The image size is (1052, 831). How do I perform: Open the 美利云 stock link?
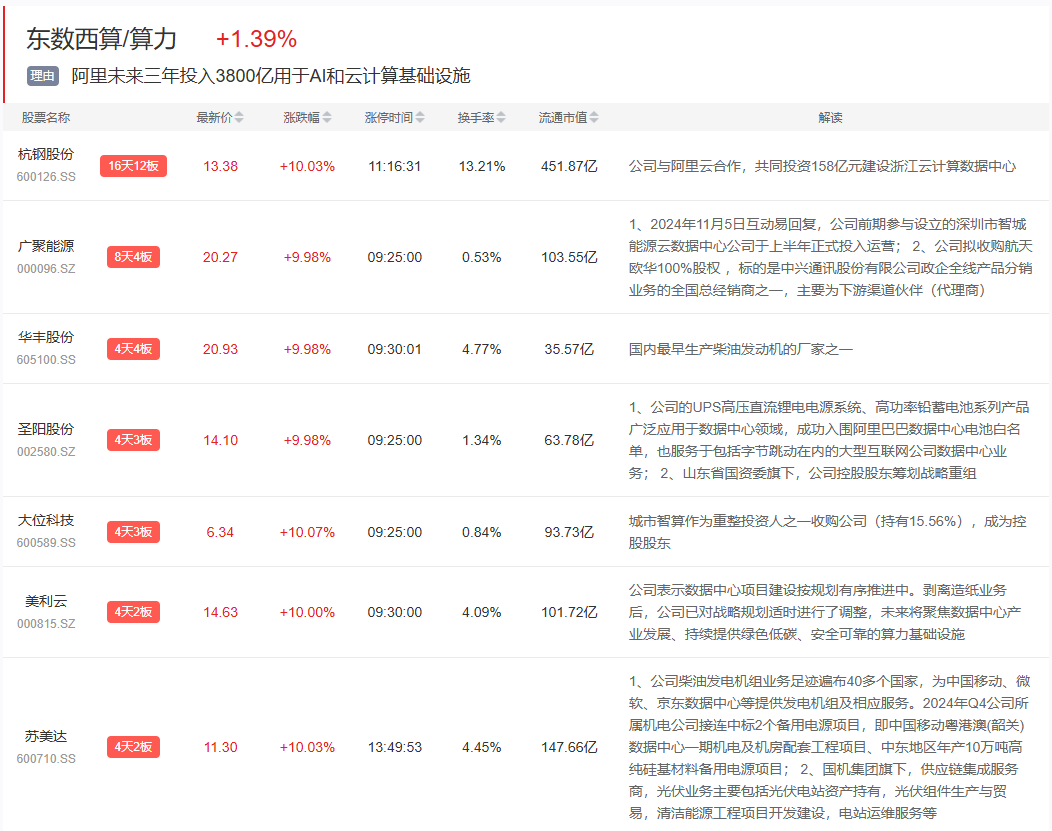pos(46,602)
